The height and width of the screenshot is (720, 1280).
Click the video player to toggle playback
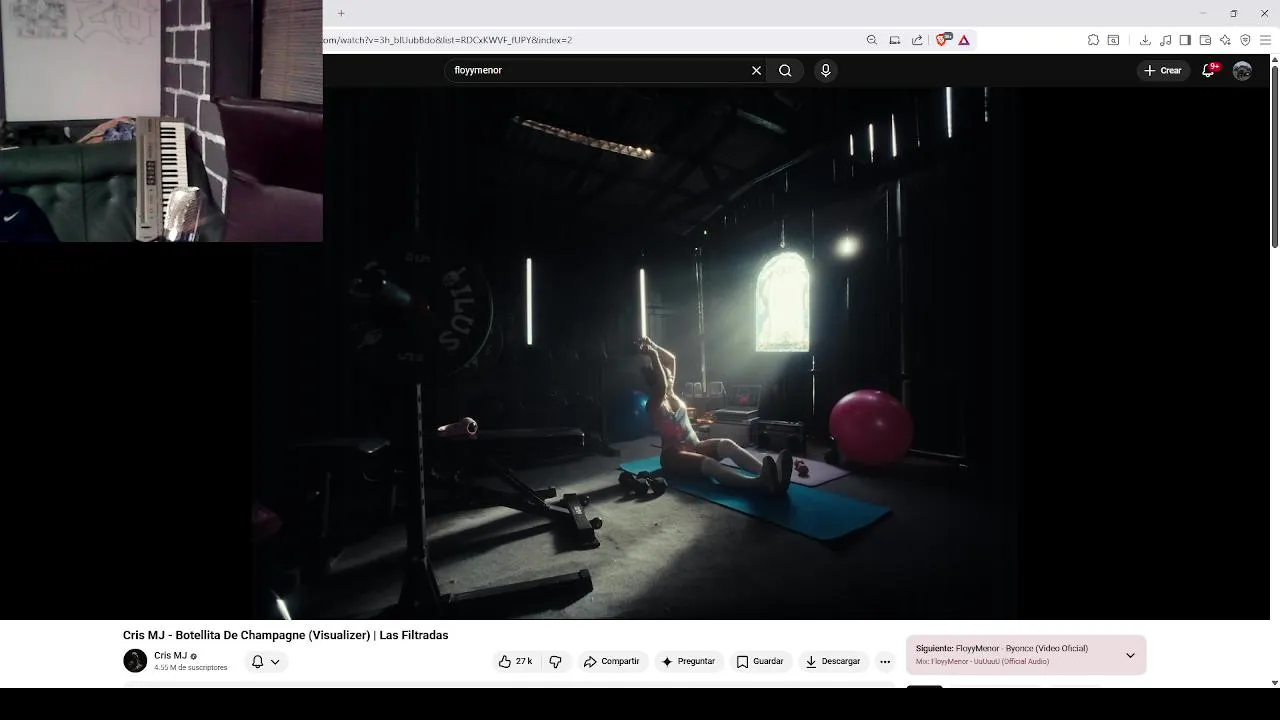(x=635, y=352)
